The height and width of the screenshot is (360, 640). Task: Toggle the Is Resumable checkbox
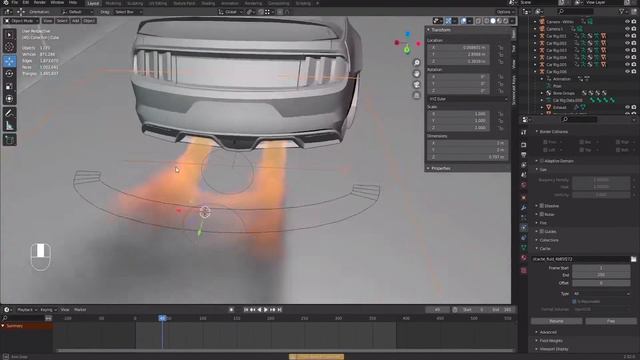tap(574, 301)
